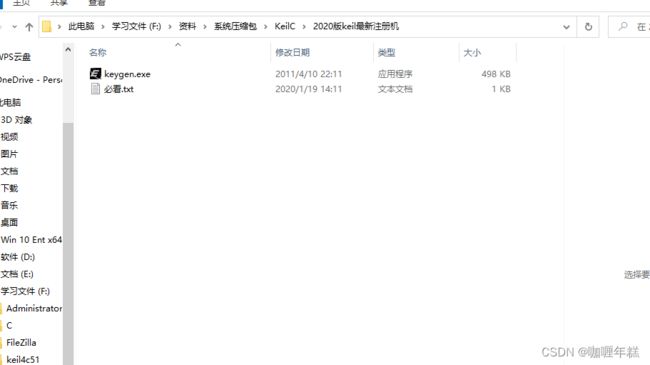Go up one folder level
The image size is (650, 365).
29,27
